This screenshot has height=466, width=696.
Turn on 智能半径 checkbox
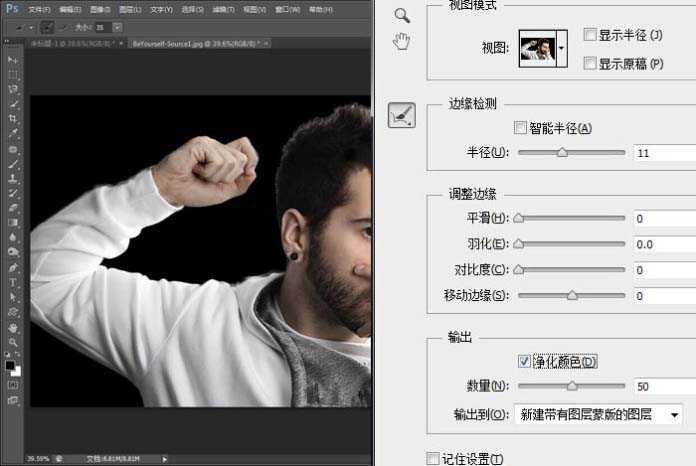click(x=520, y=128)
